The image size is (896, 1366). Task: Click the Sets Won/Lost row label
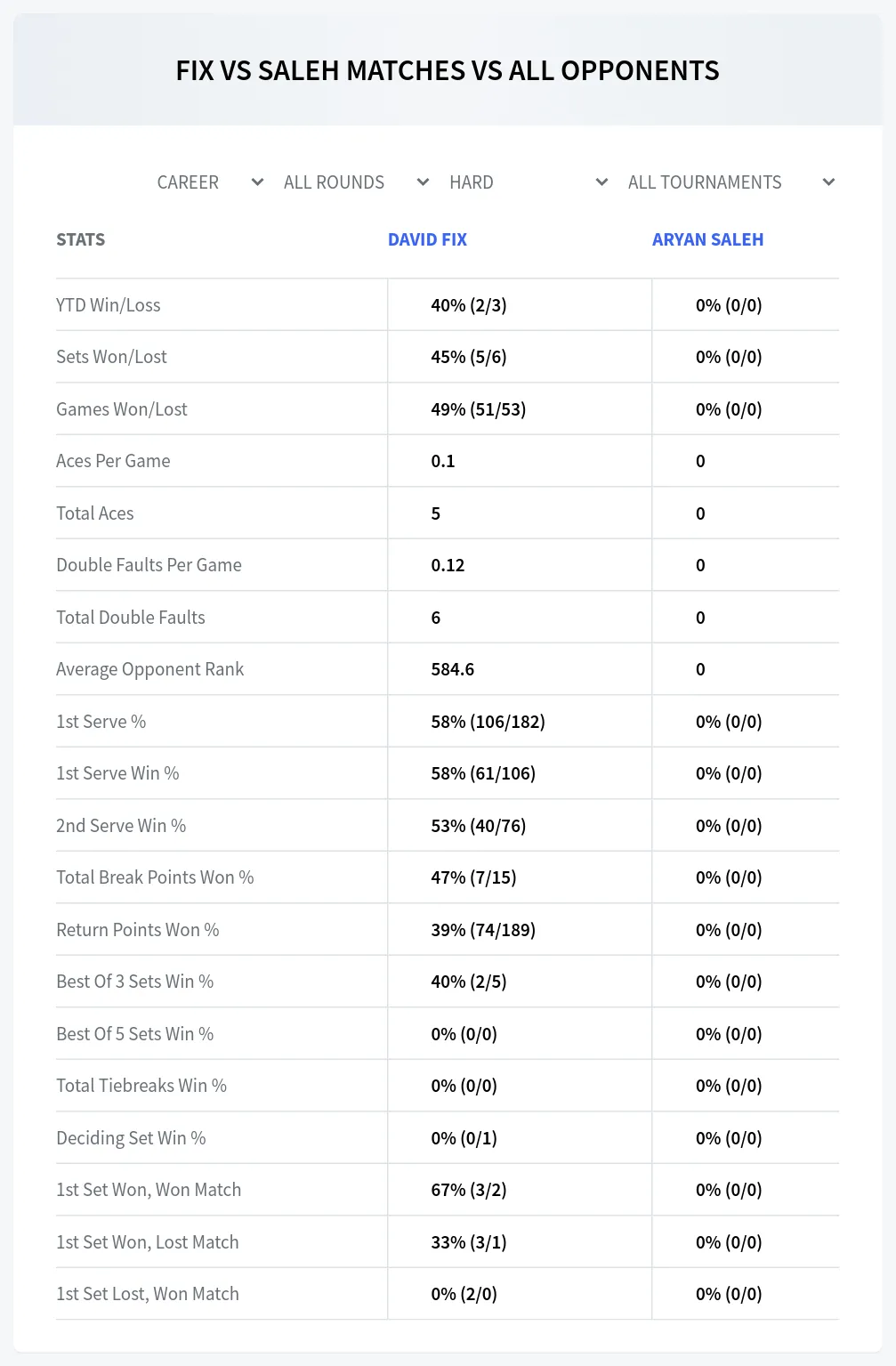pyautogui.click(x=111, y=357)
